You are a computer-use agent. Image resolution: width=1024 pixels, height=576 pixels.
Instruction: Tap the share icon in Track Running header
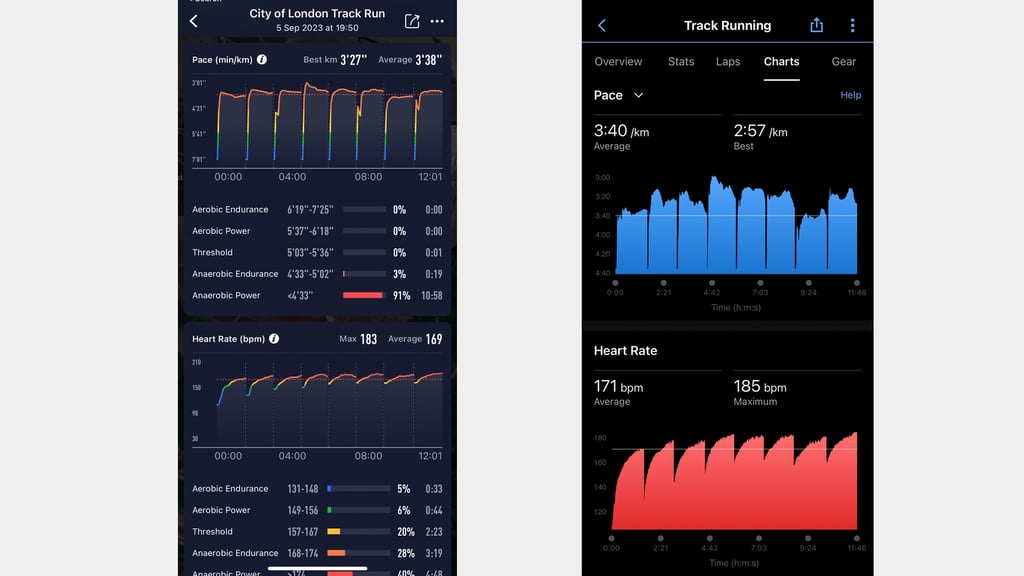[816, 25]
